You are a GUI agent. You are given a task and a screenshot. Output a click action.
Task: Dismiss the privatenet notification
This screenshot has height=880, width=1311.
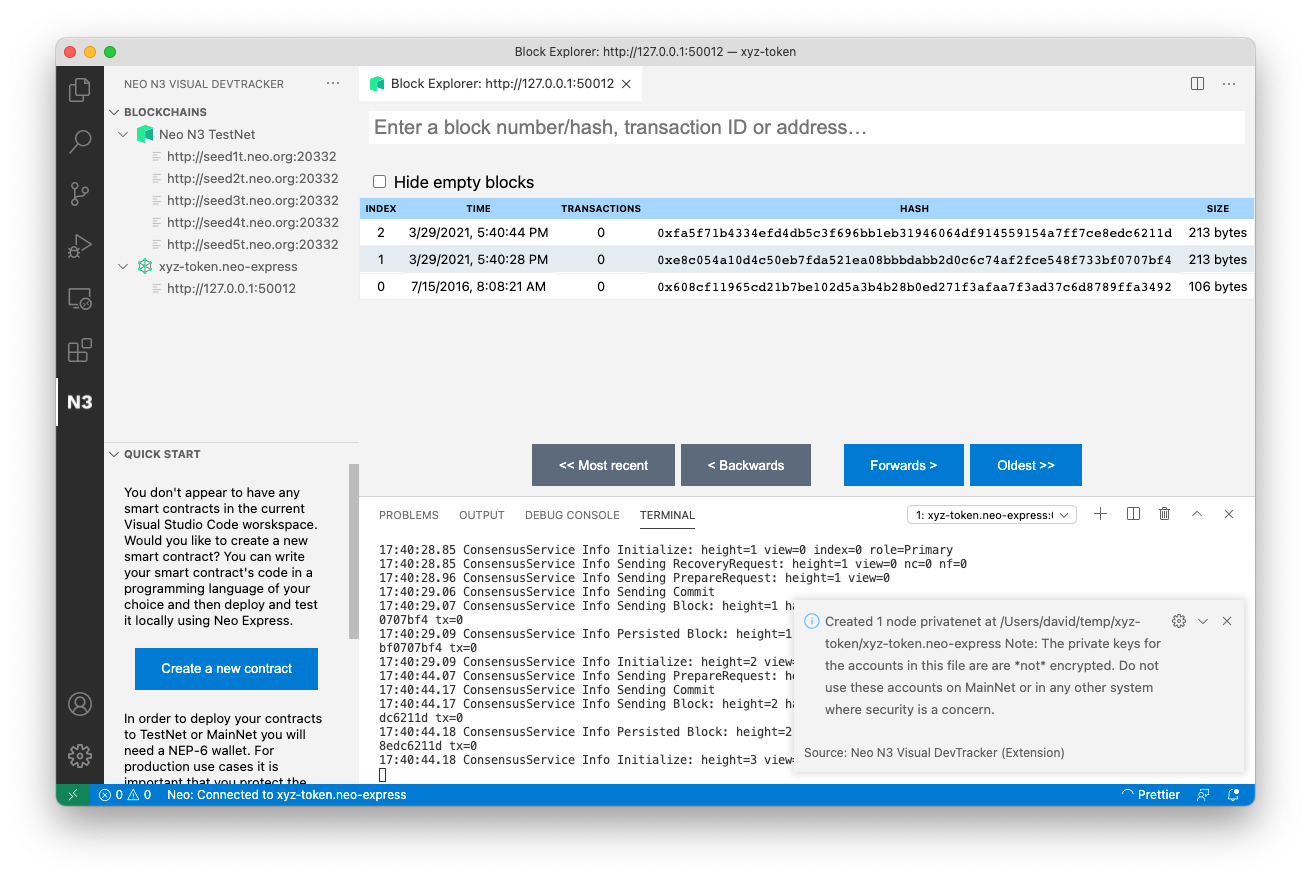(1227, 621)
